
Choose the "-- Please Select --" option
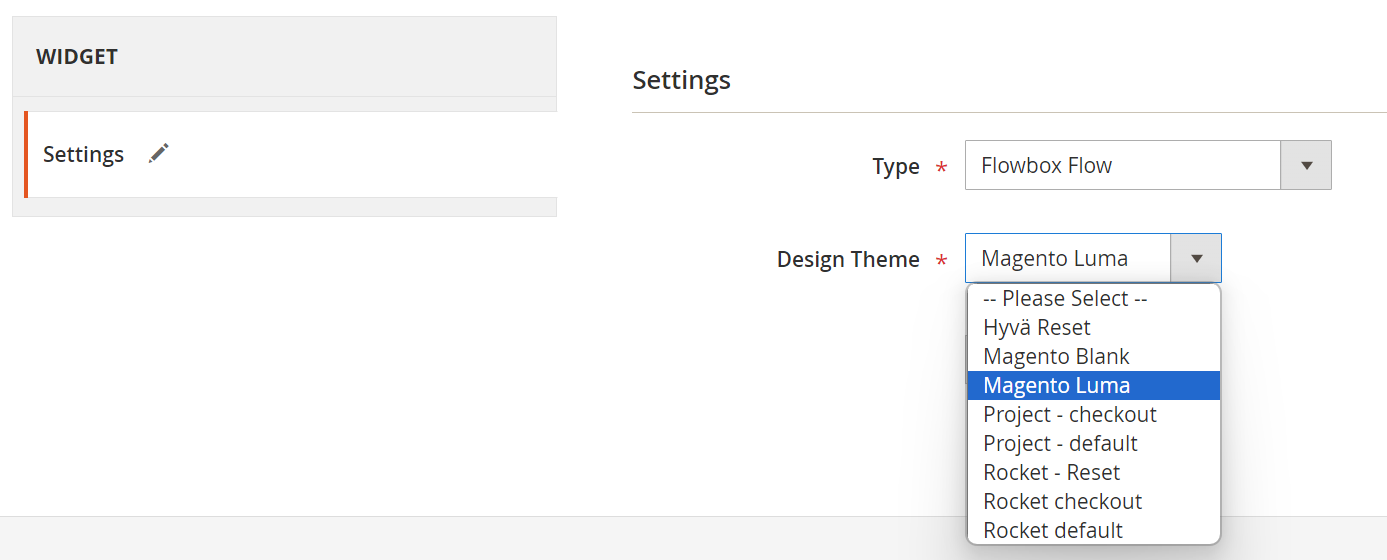coord(1064,299)
